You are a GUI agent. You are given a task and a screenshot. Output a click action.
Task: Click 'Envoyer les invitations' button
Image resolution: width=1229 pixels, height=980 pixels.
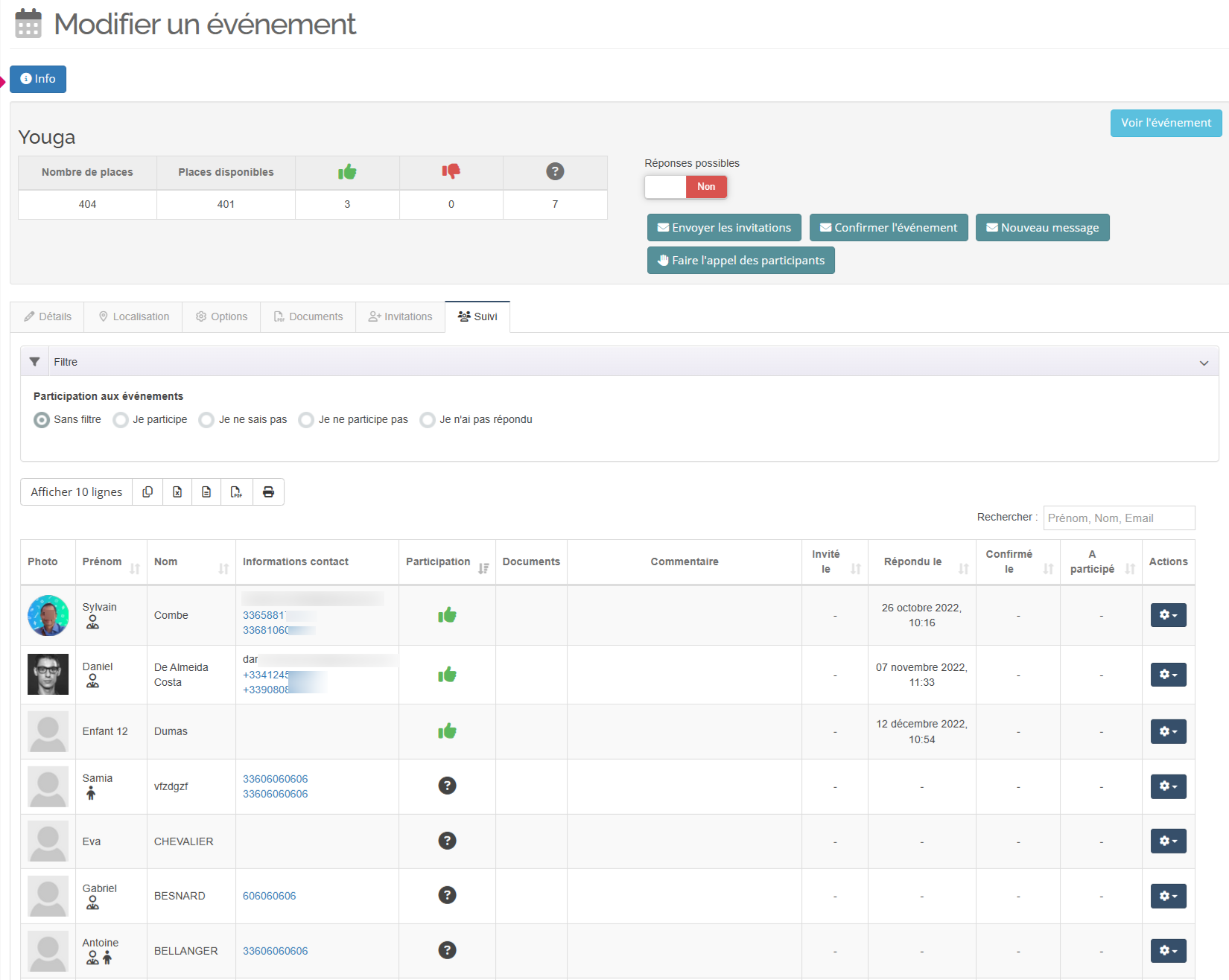(x=724, y=228)
